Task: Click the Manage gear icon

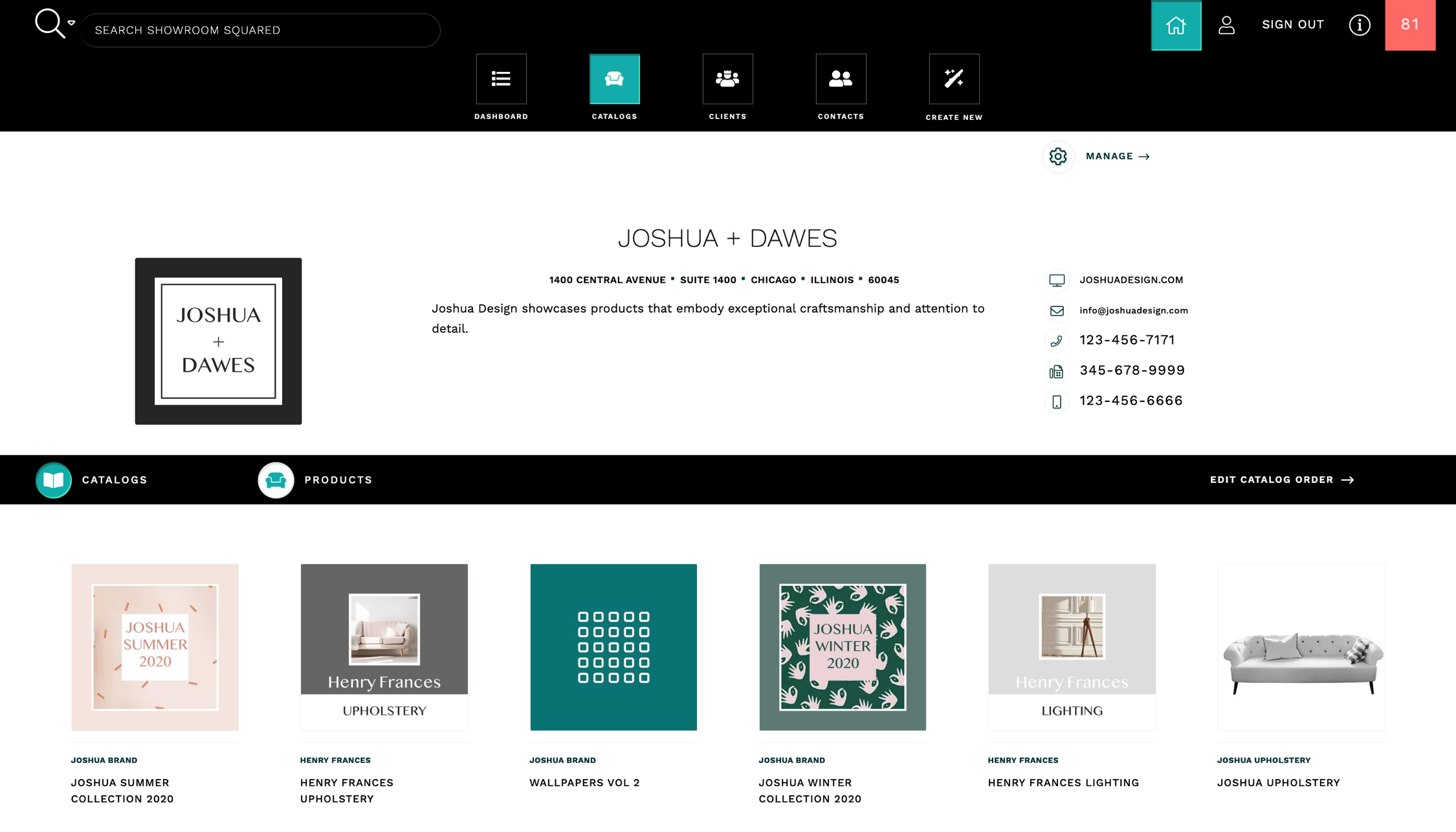Action: [1058, 156]
